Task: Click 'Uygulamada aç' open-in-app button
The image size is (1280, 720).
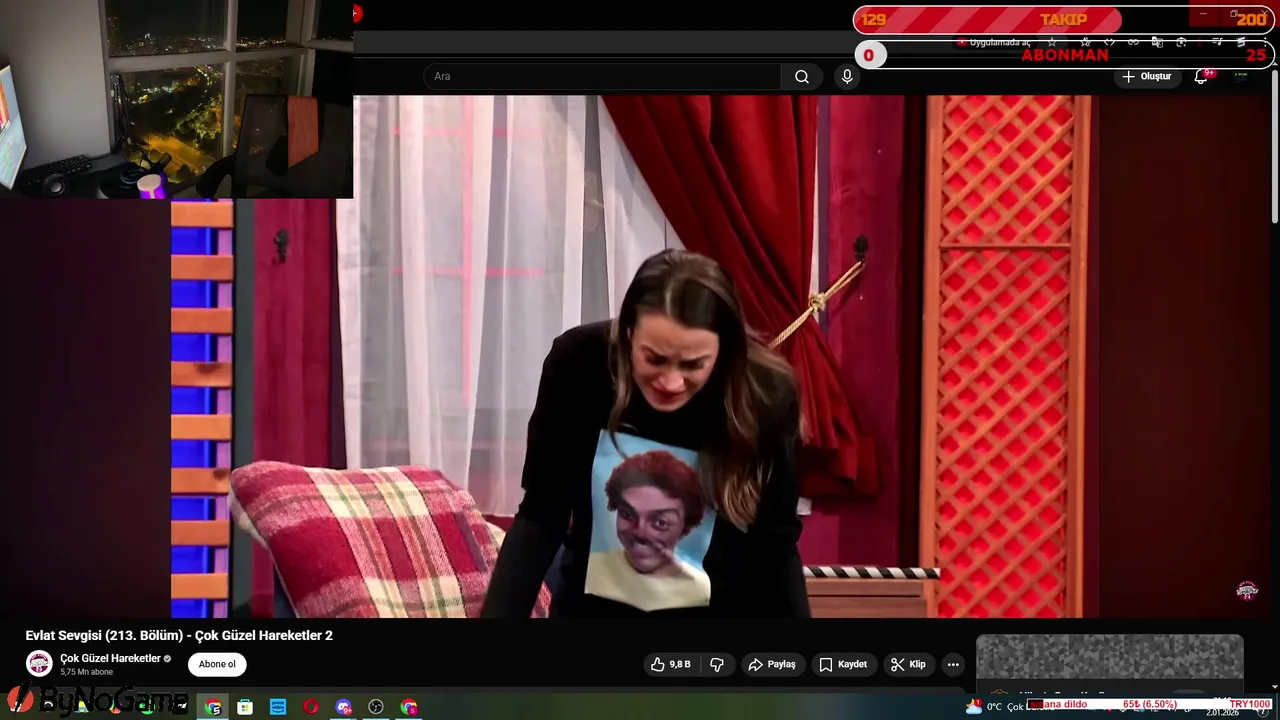Action: 994,42
